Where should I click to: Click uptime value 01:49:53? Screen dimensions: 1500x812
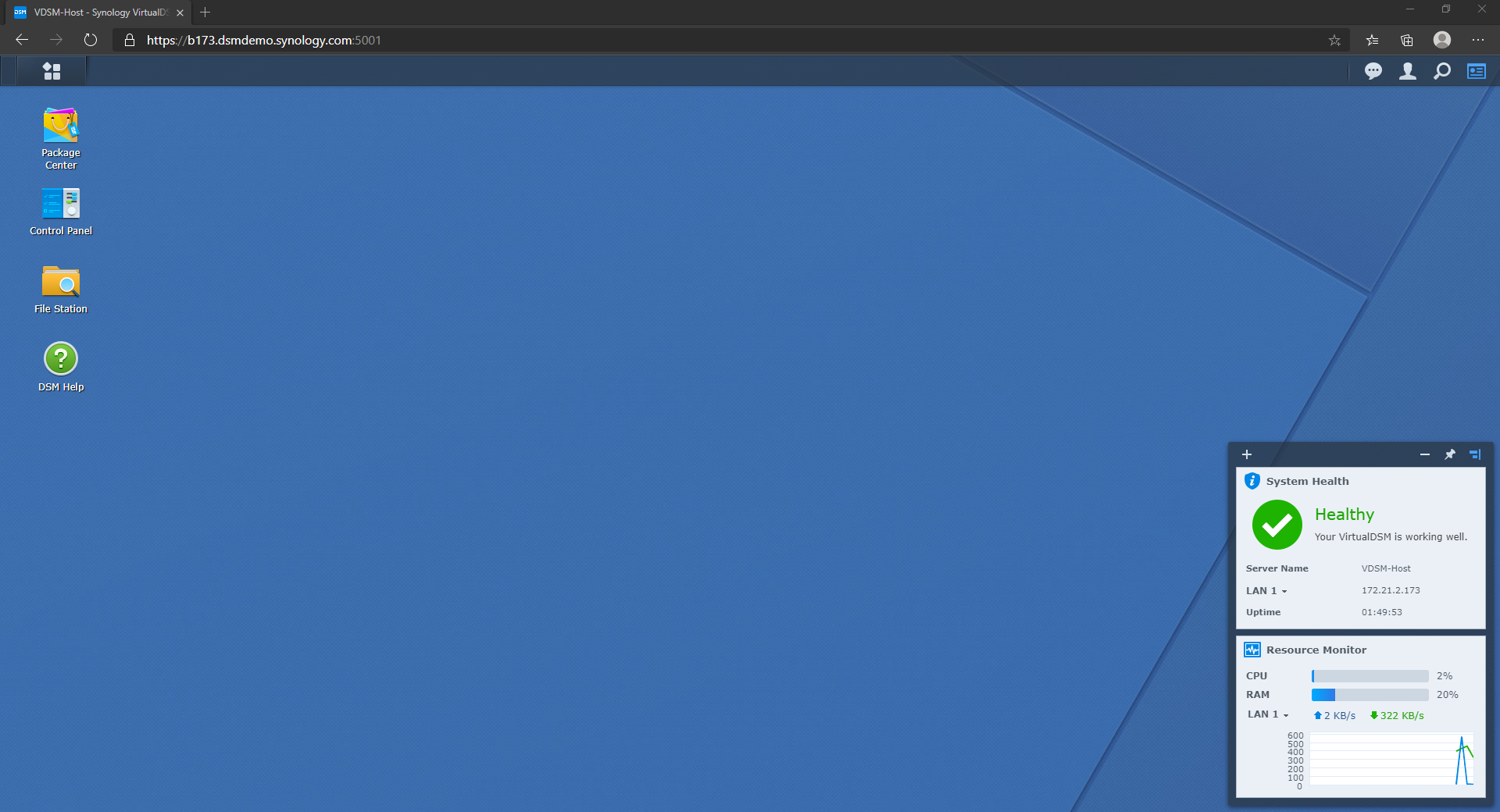[x=1382, y=612]
